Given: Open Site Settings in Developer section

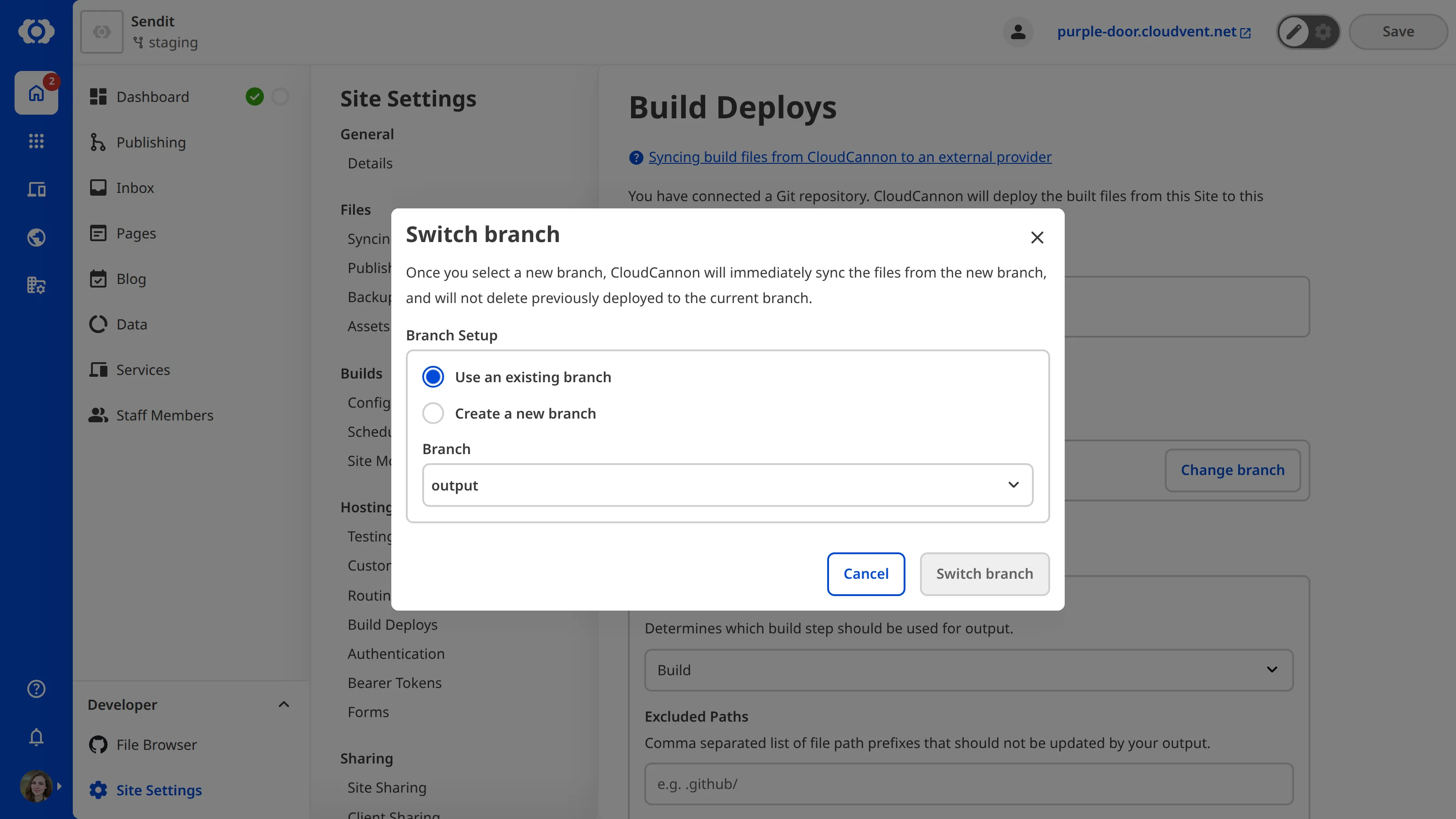Looking at the screenshot, I should click(159, 790).
